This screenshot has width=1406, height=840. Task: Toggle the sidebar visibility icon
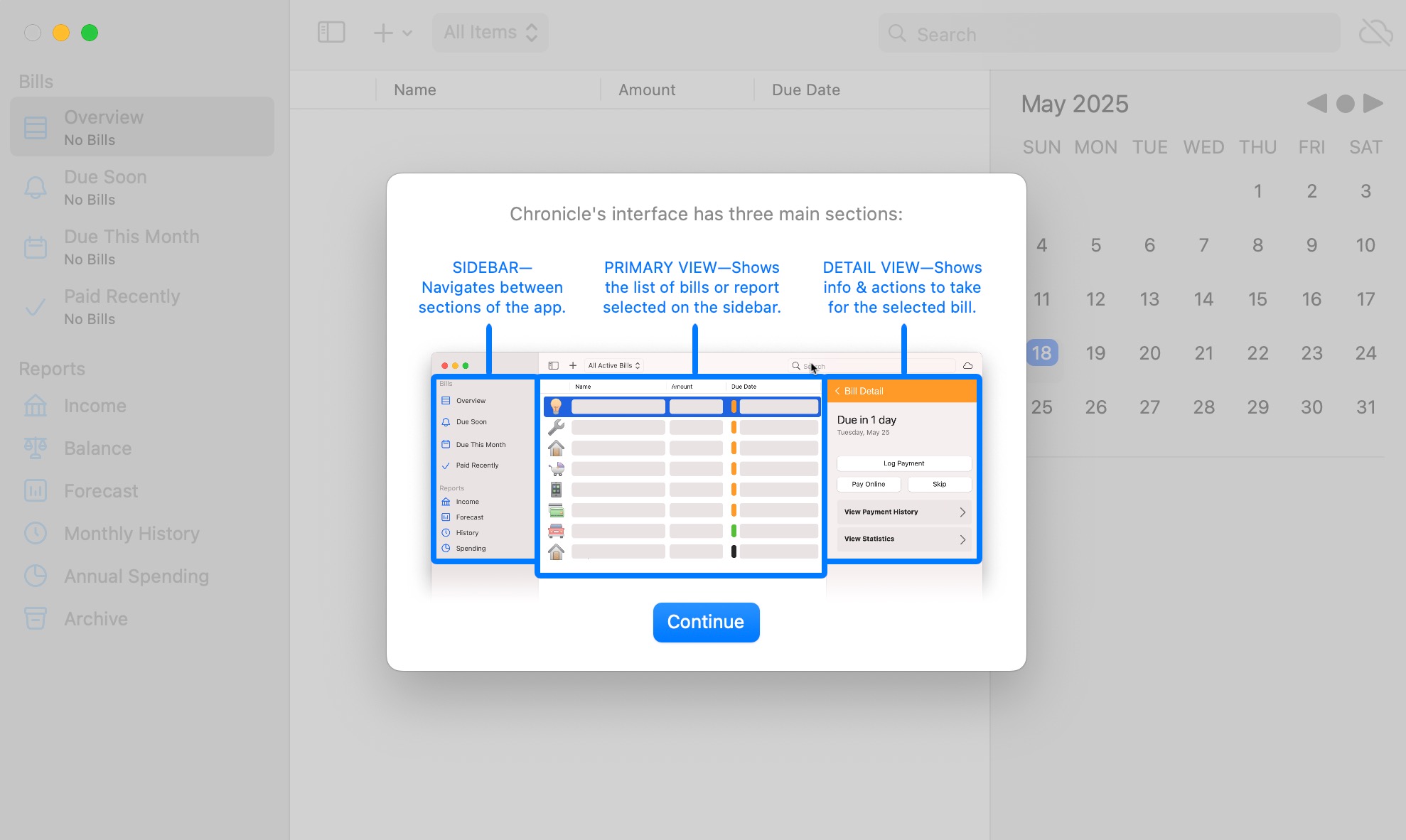(x=331, y=32)
